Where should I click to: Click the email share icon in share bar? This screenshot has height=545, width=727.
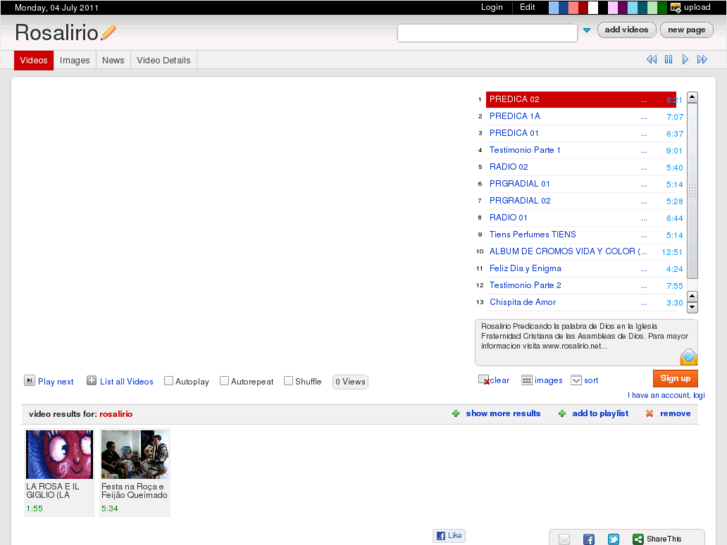pyautogui.click(x=564, y=539)
